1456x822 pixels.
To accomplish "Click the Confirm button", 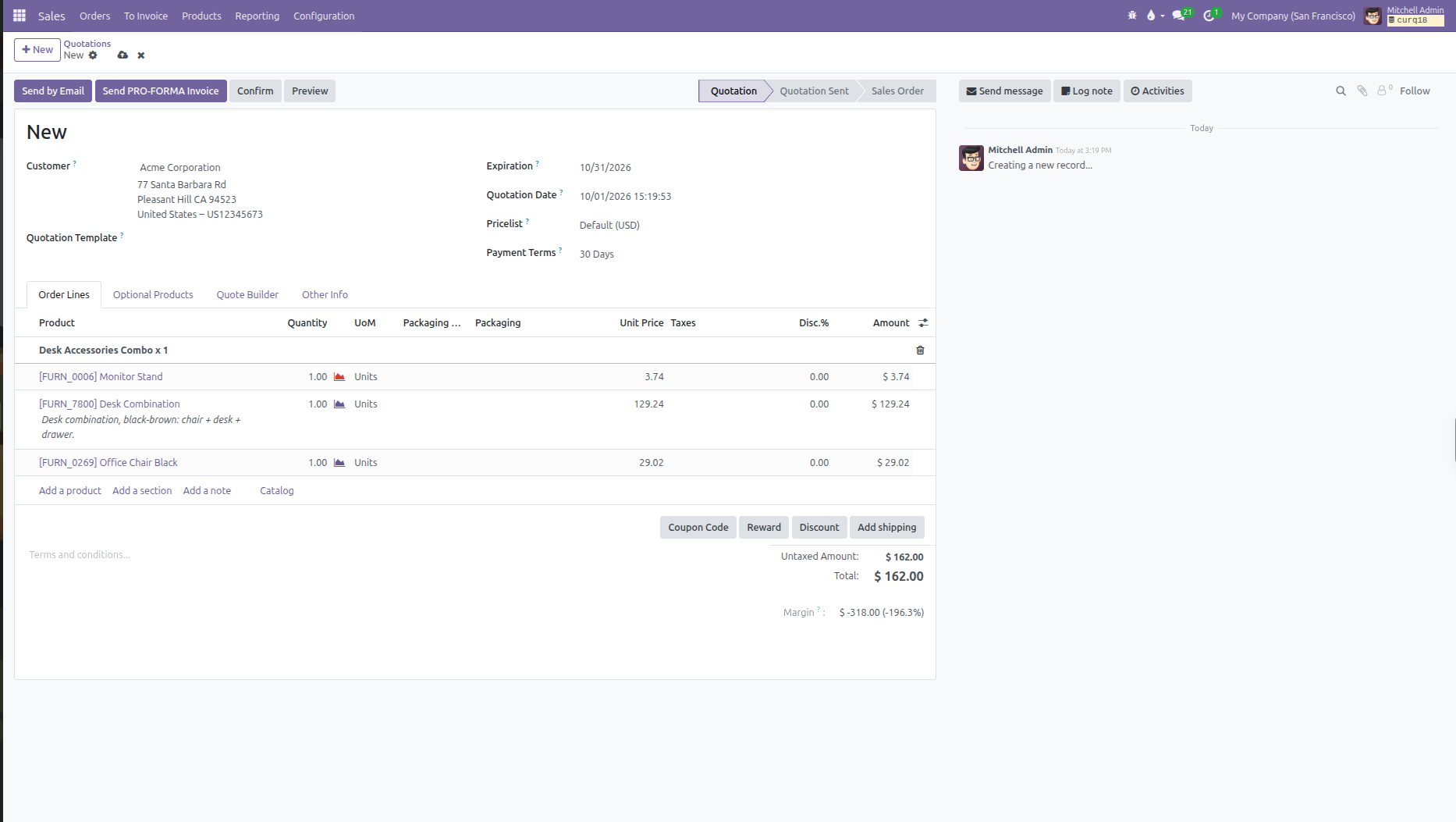I will click(255, 91).
